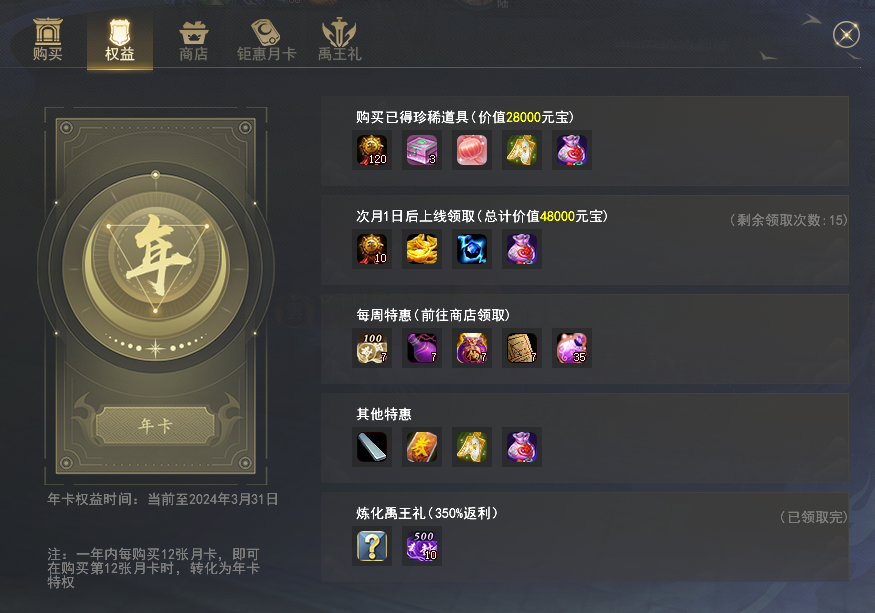Select the purple 500 item icon

422,546
